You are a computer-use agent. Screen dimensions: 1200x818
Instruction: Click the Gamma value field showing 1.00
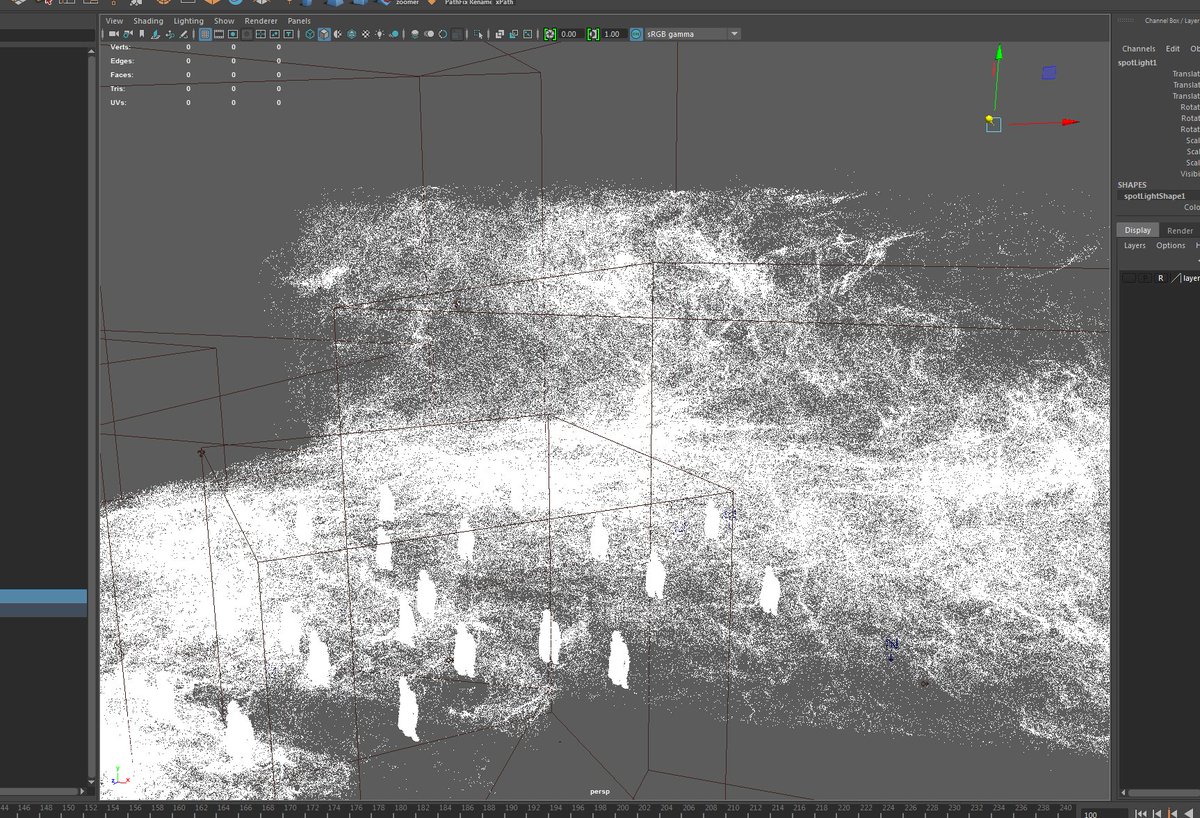coord(614,34)
